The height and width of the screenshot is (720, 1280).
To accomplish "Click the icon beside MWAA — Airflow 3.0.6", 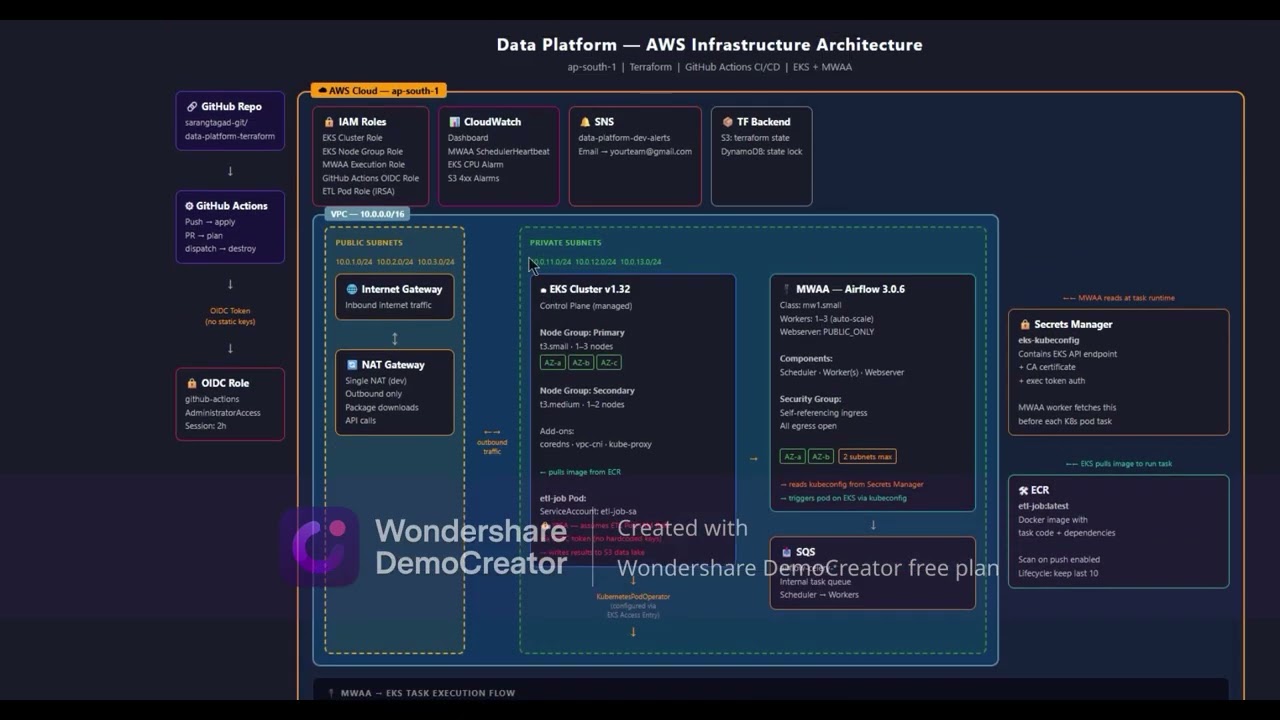I will coord(786,290).
